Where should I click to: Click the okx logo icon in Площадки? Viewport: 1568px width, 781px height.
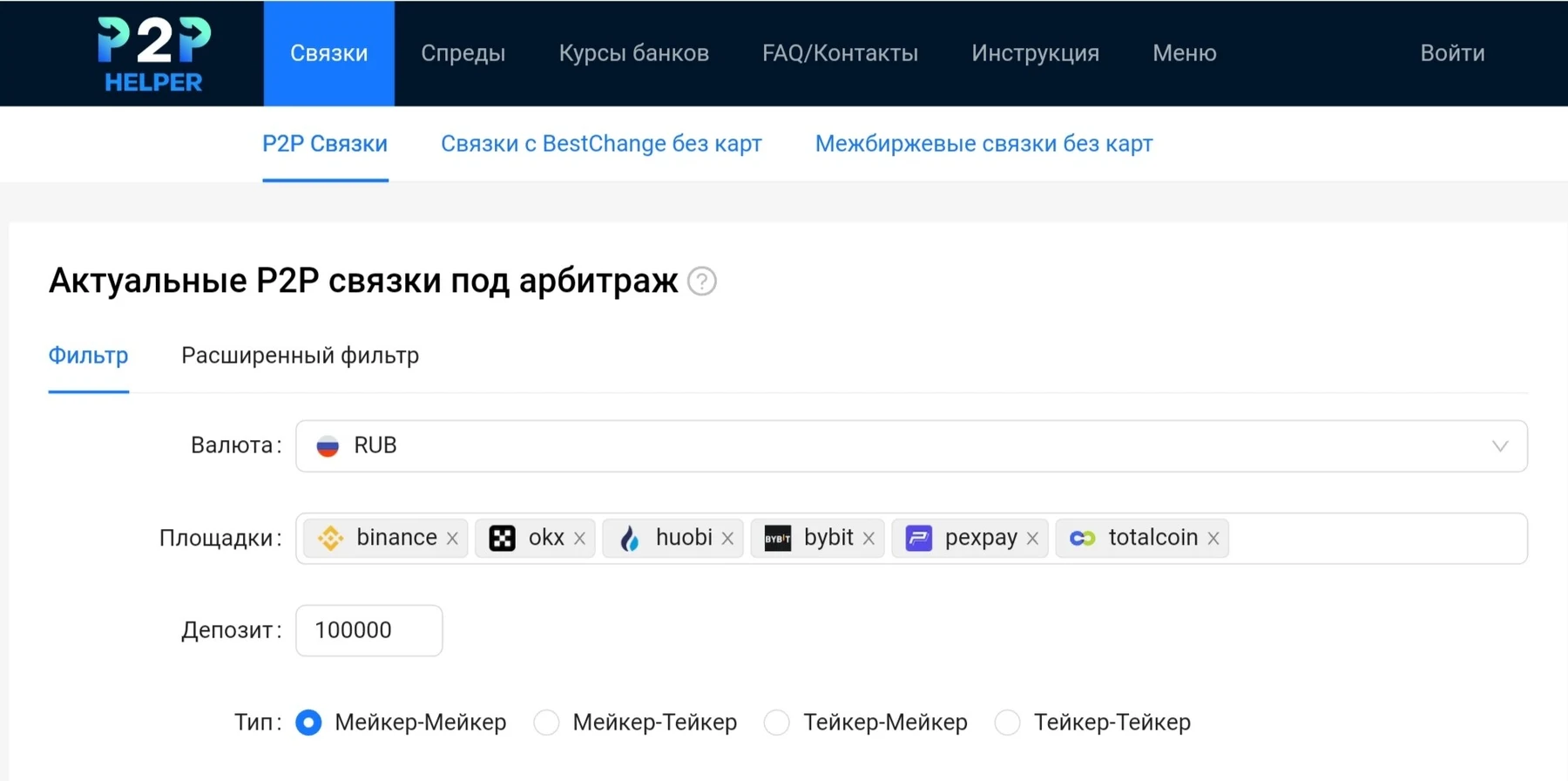coord(502,538)
